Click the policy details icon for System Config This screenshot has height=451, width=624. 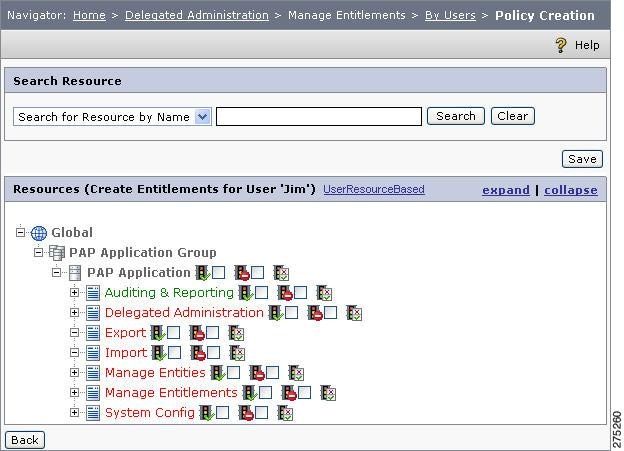point(285,413)
